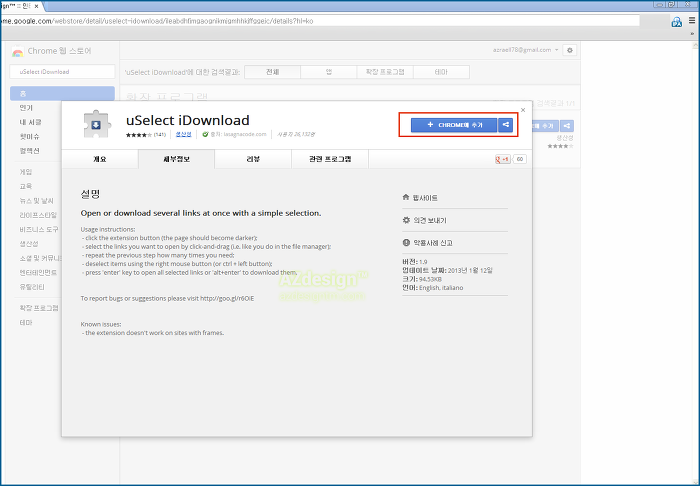The height and width of the screenshot is (486, 700).
Task: Click the browser address bar
Action: point(320,21)
